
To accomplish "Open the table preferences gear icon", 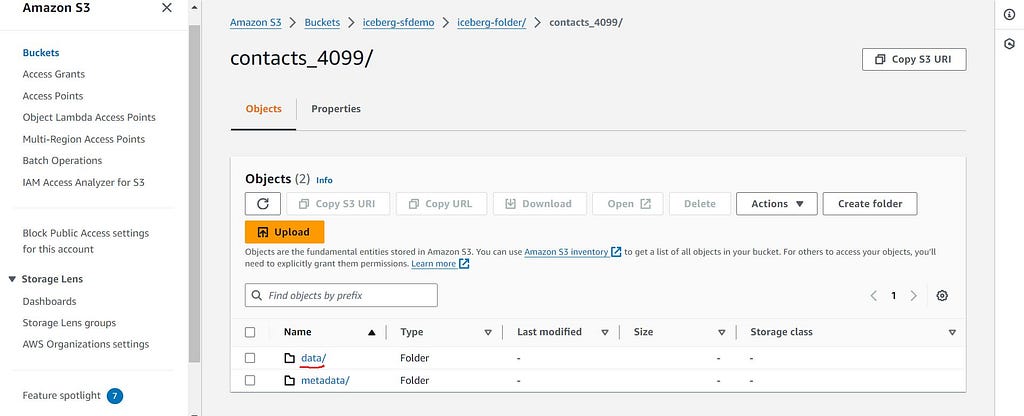I will [x=942, y=295].
